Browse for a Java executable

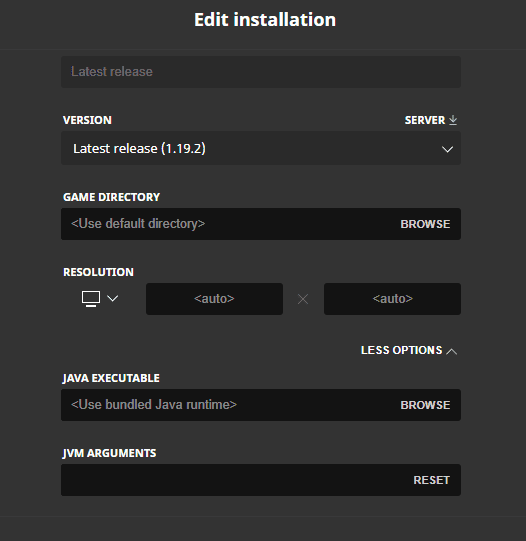(x=425, y=405)
